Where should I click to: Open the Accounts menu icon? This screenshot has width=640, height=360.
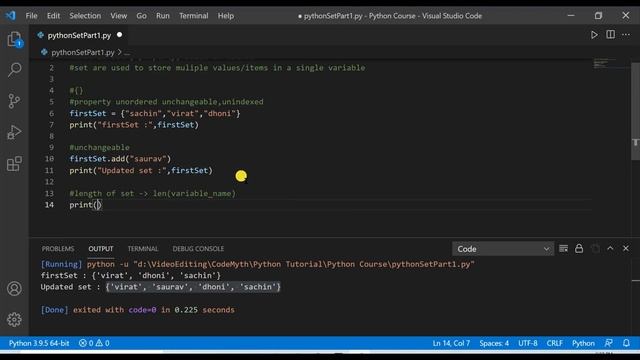pos(14,289)
